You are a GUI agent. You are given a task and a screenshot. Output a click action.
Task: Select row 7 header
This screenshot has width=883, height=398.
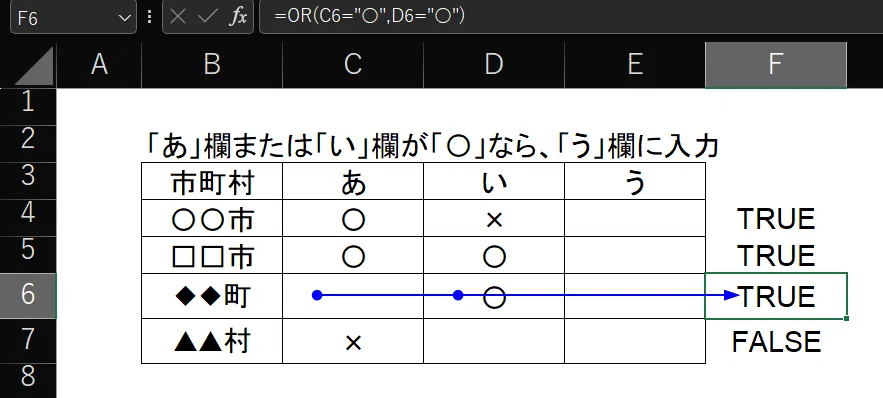click(x=28, y=341)
